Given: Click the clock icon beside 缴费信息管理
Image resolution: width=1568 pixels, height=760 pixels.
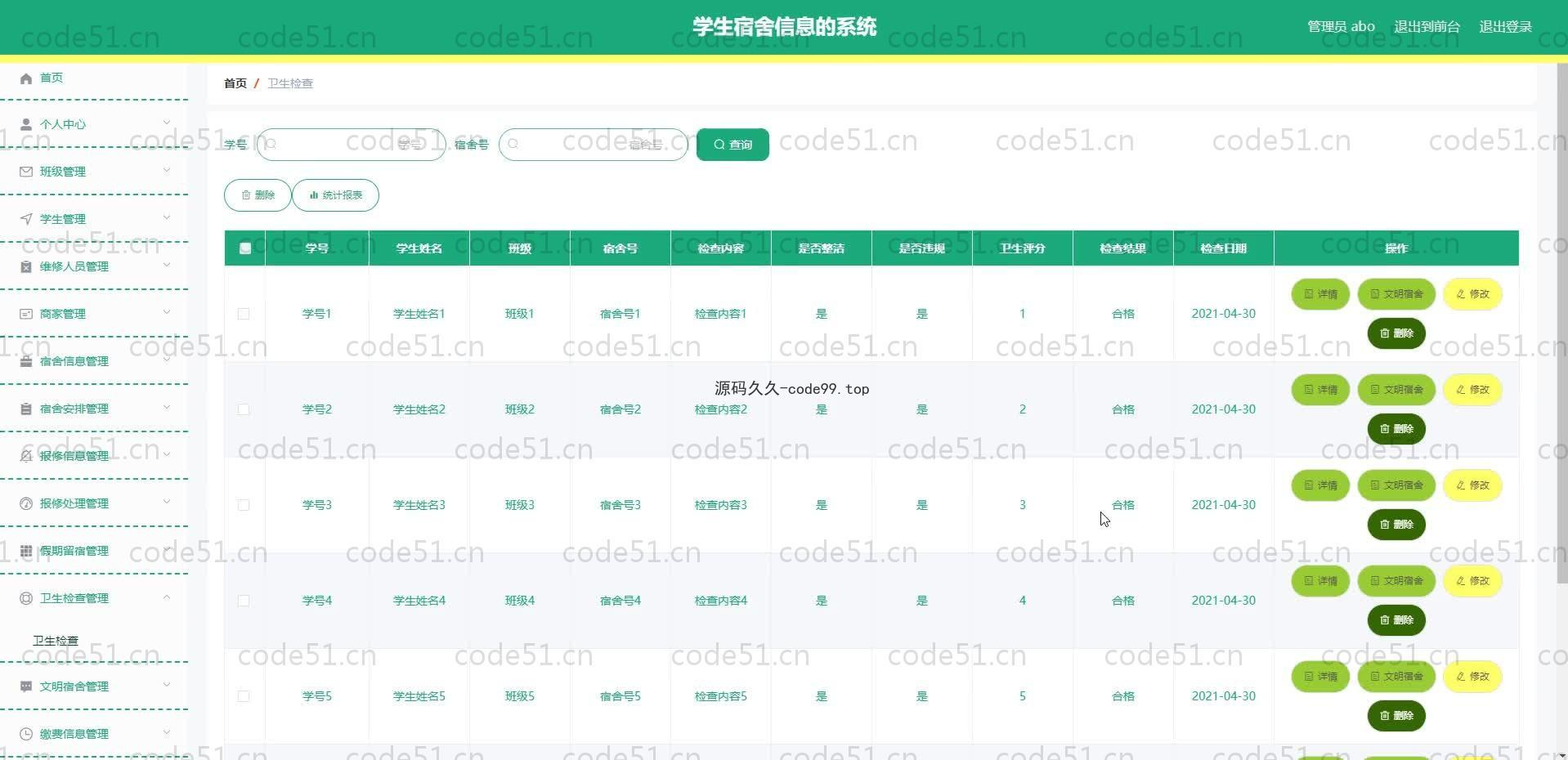Looking at the screenshot, I should [26, 734].
